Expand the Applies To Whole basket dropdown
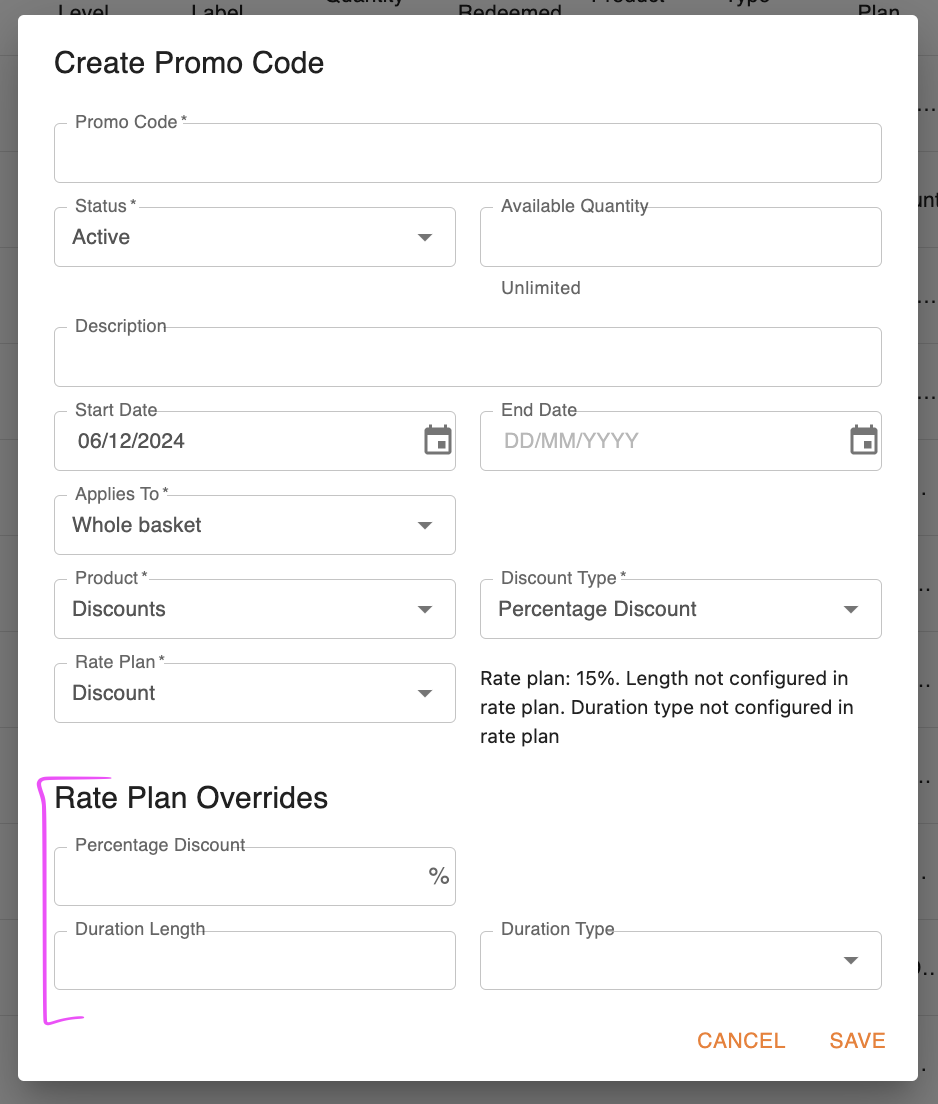Screen dimensions: 938x1104 pyautogui.click(x=255, y=525)
